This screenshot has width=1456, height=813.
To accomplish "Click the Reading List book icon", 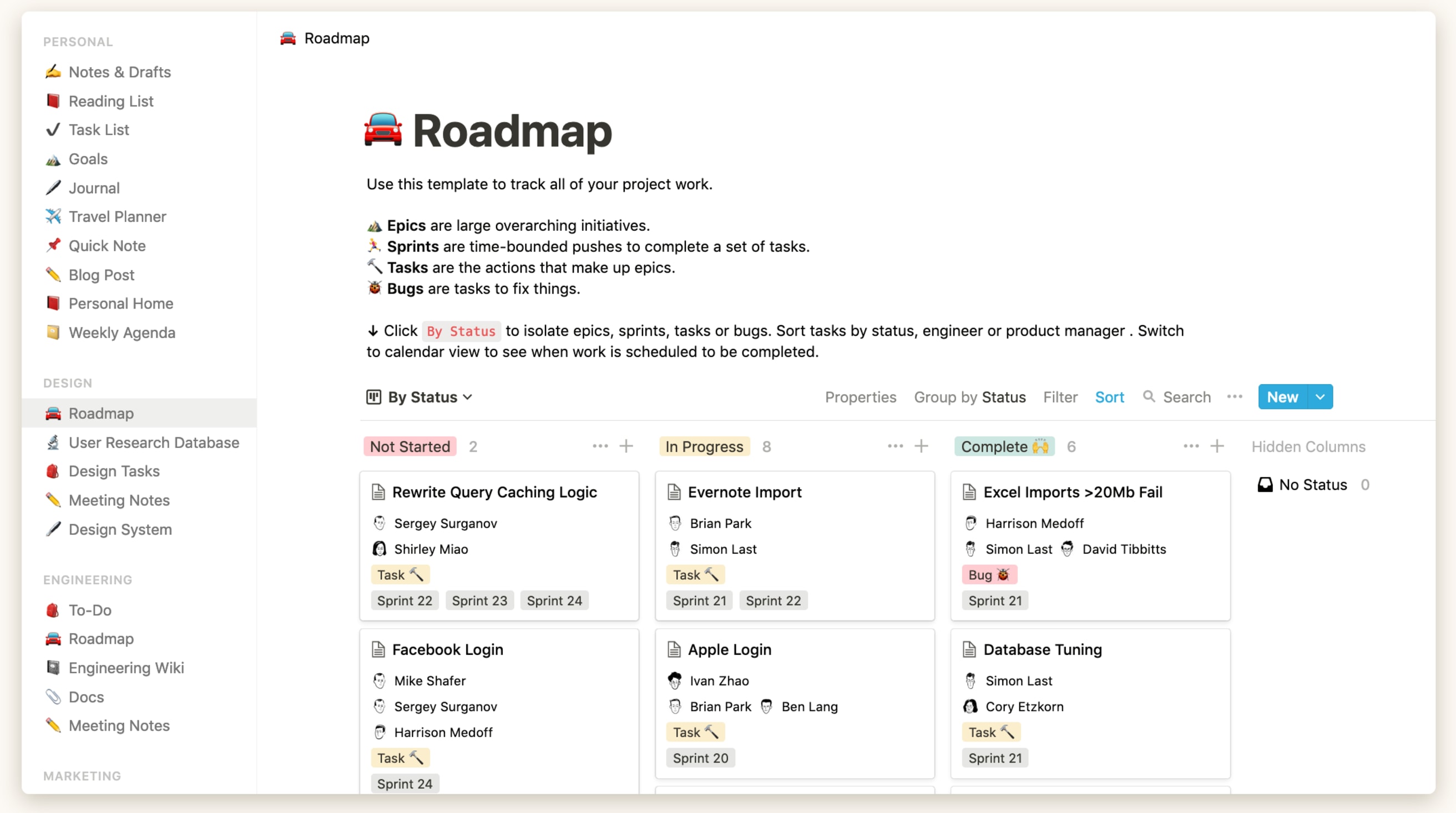I will [52, 100].
